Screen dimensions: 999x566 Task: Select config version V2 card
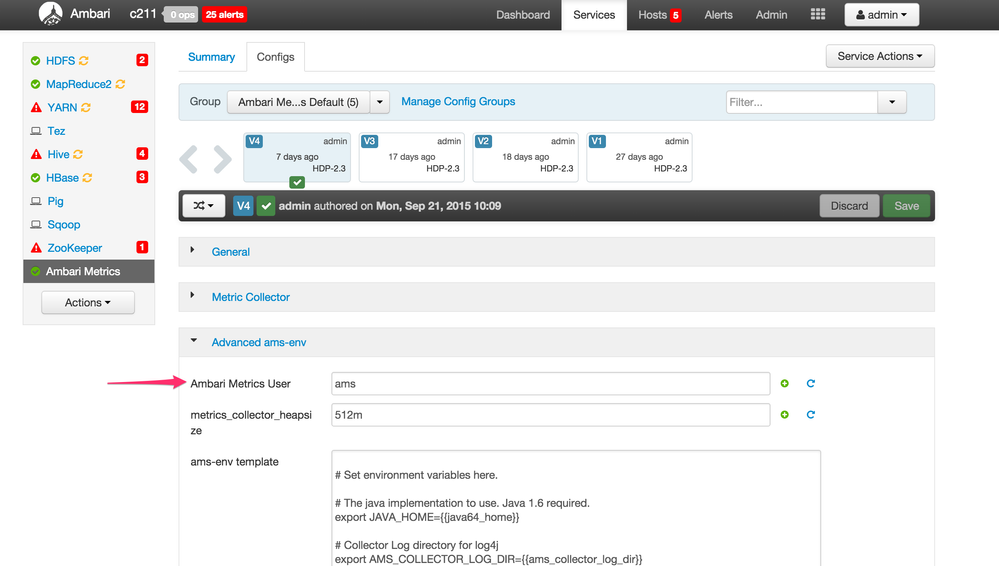pyautogui.click(x=526, y=157)
